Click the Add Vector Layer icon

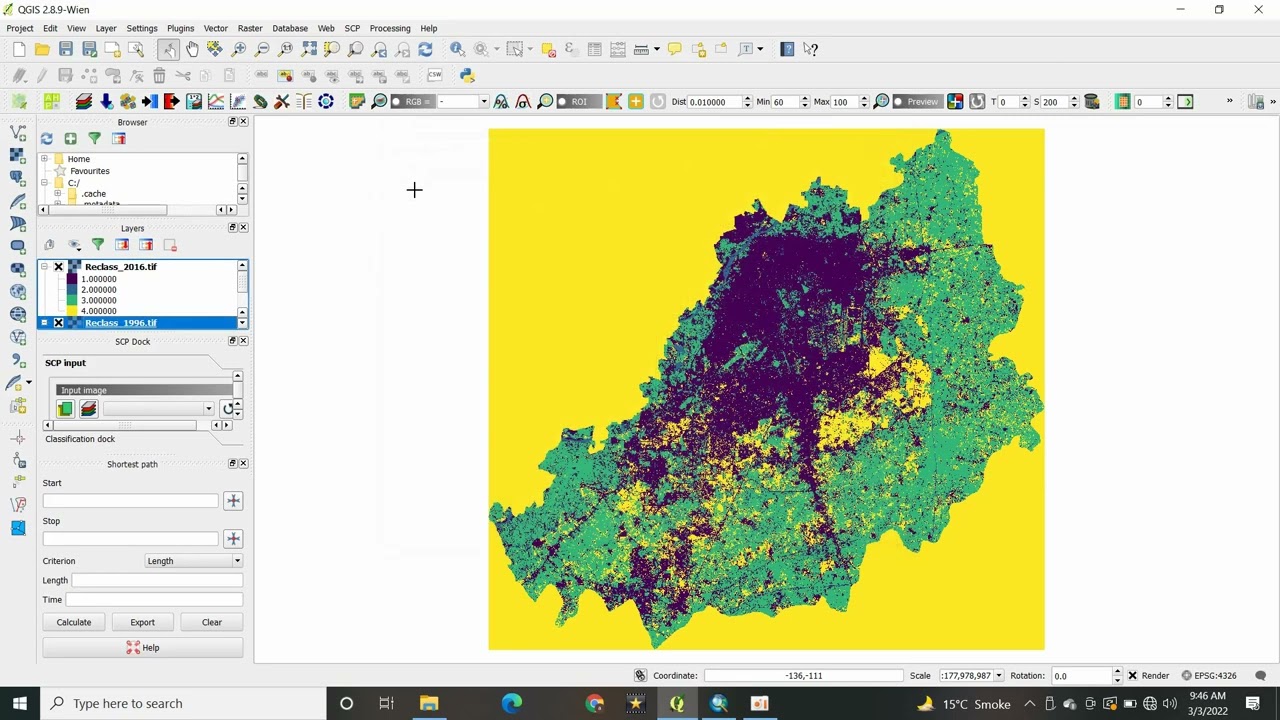pos(17,132)
